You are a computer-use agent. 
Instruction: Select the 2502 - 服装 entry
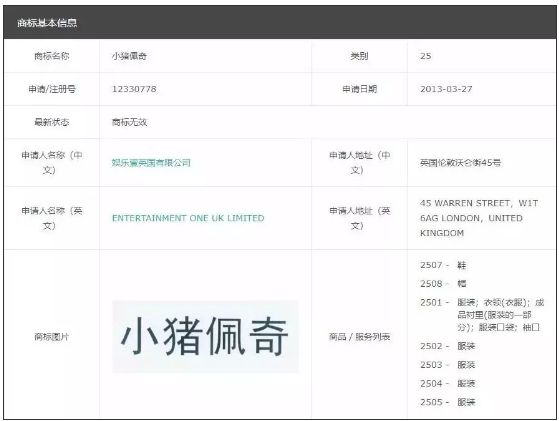(x=448, y=346)
